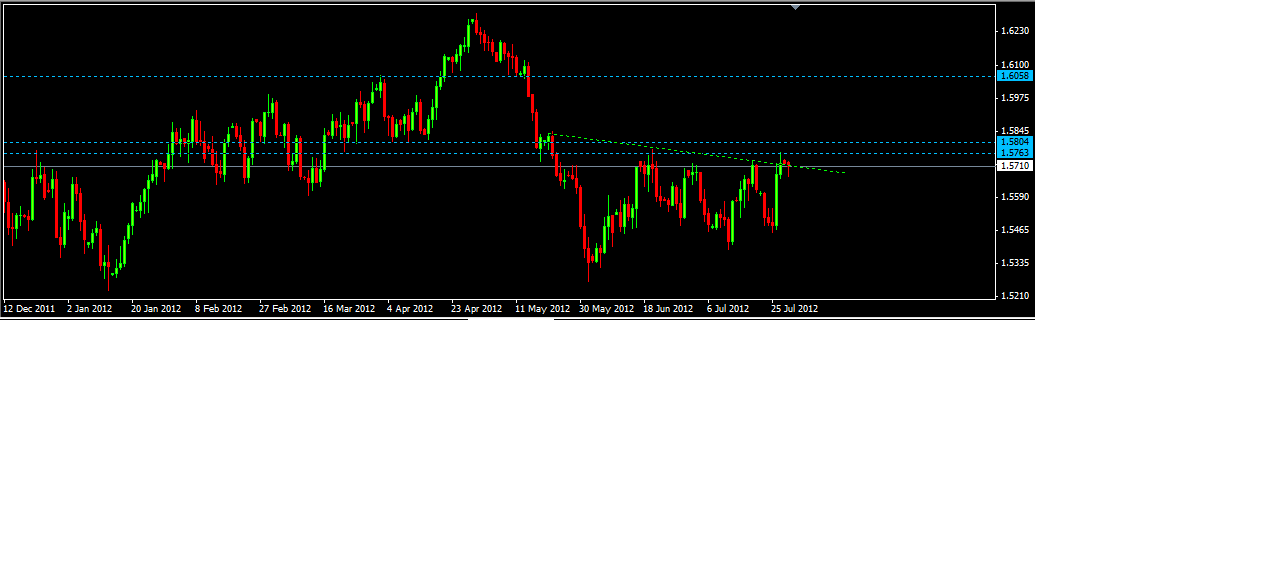Click the 2 Jan 2012 date label
The image size is (1274, 576).
(x=90, y=309)
